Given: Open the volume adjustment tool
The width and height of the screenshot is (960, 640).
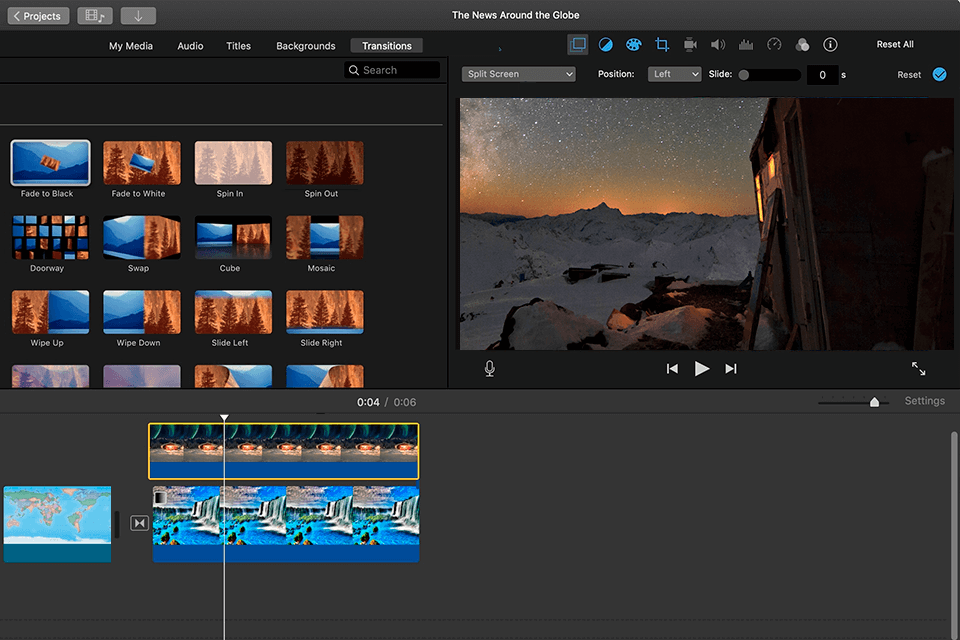Looking at the screenshot, I should (x=718, y=44).
